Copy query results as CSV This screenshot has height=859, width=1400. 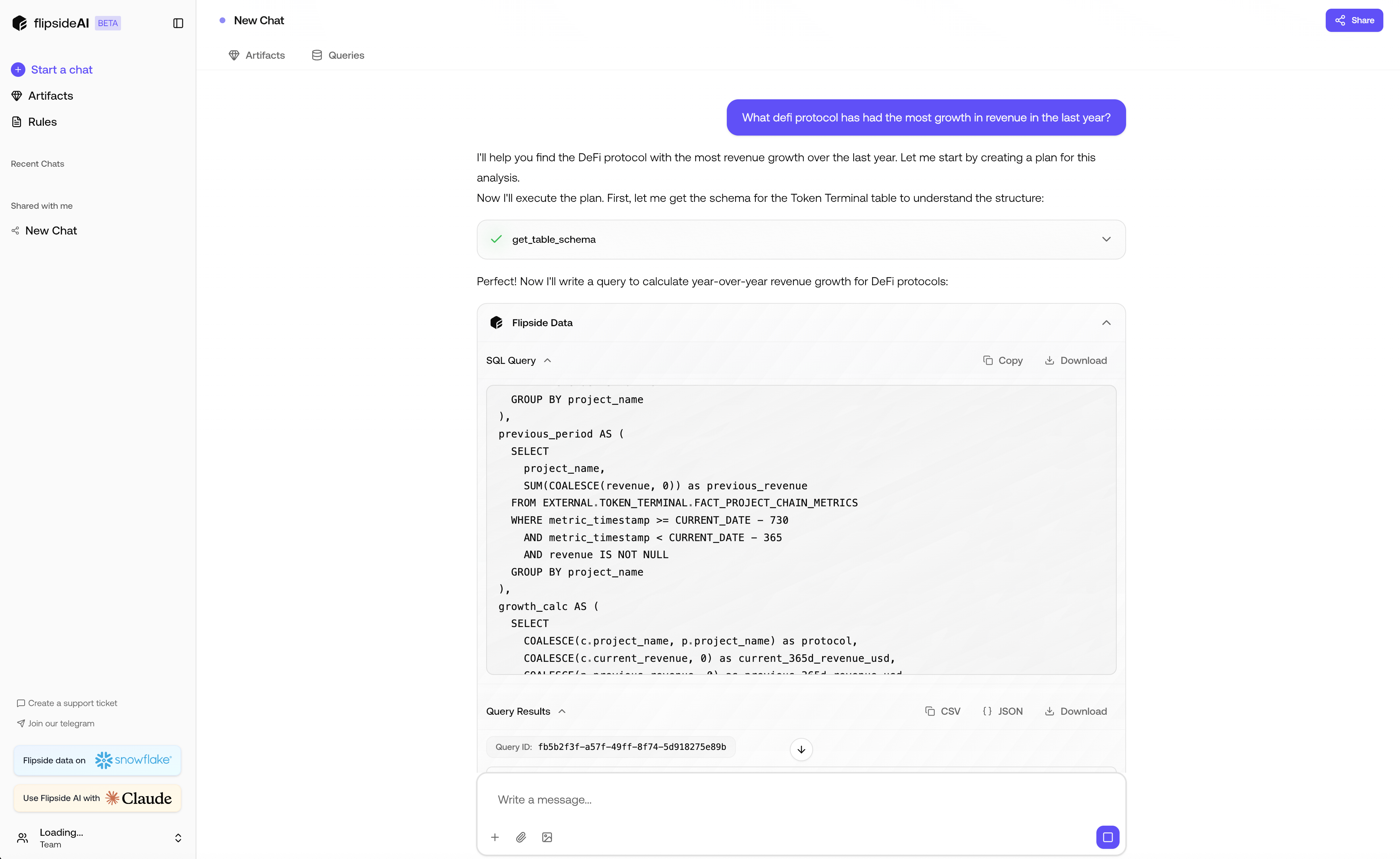(943, 711)
